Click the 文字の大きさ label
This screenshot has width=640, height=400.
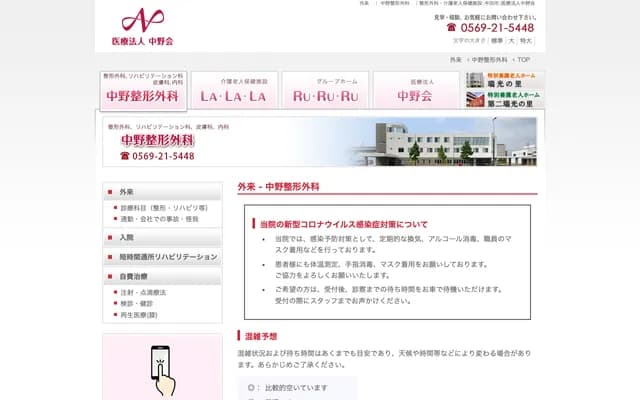pos(469,41)
